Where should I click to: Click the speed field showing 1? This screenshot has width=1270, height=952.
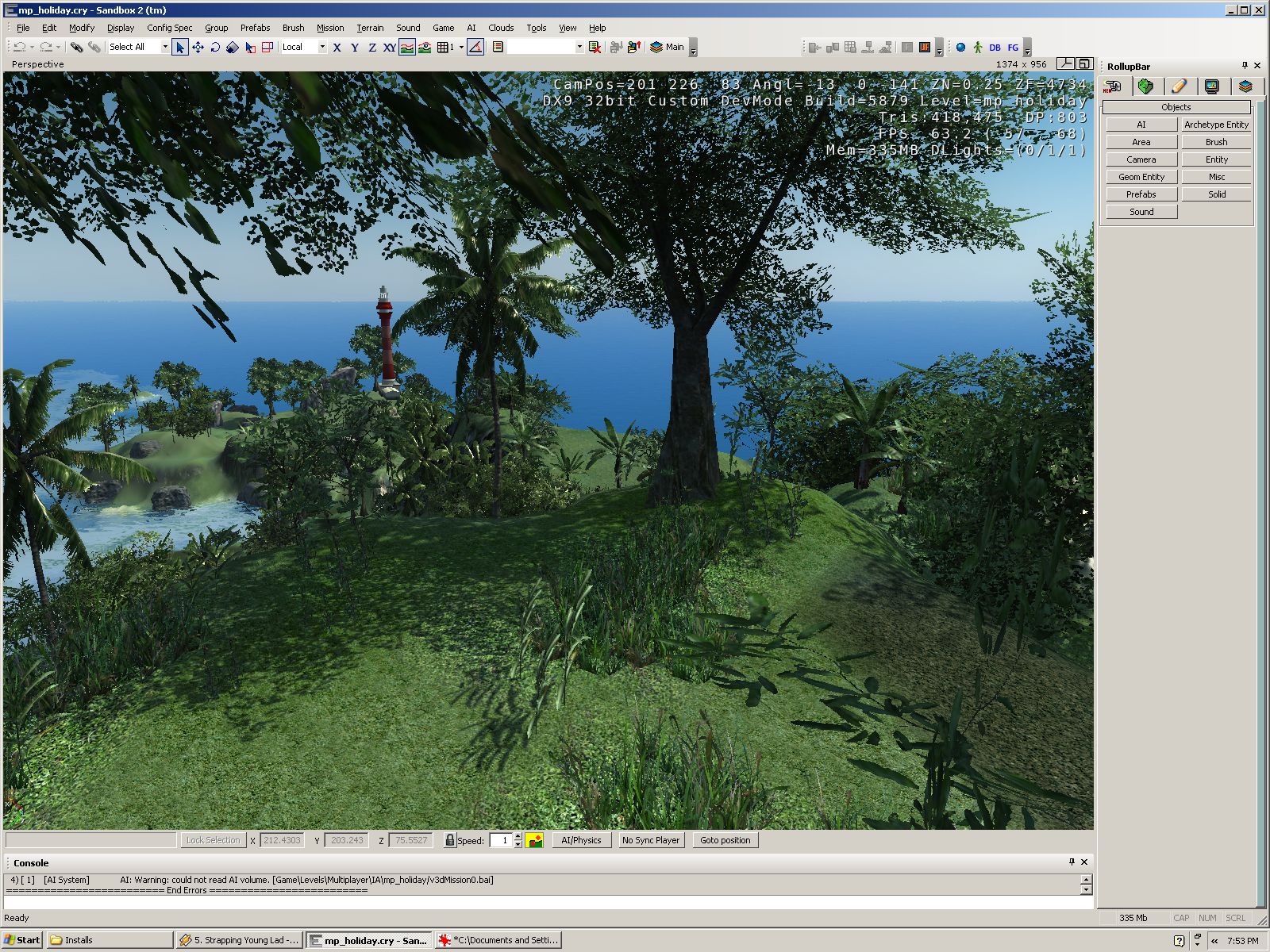pyautogui.click(x=501, y=840)
